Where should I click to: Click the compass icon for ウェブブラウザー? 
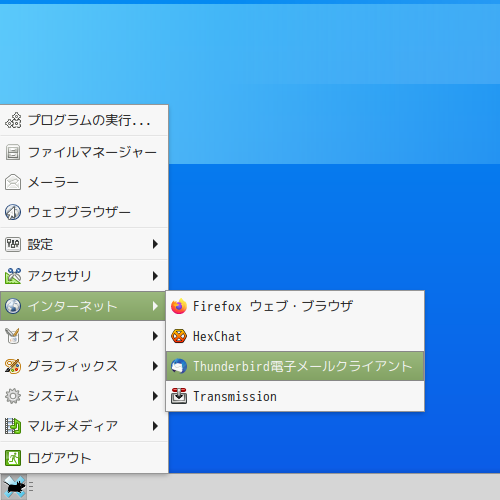(x=13, y=212)
